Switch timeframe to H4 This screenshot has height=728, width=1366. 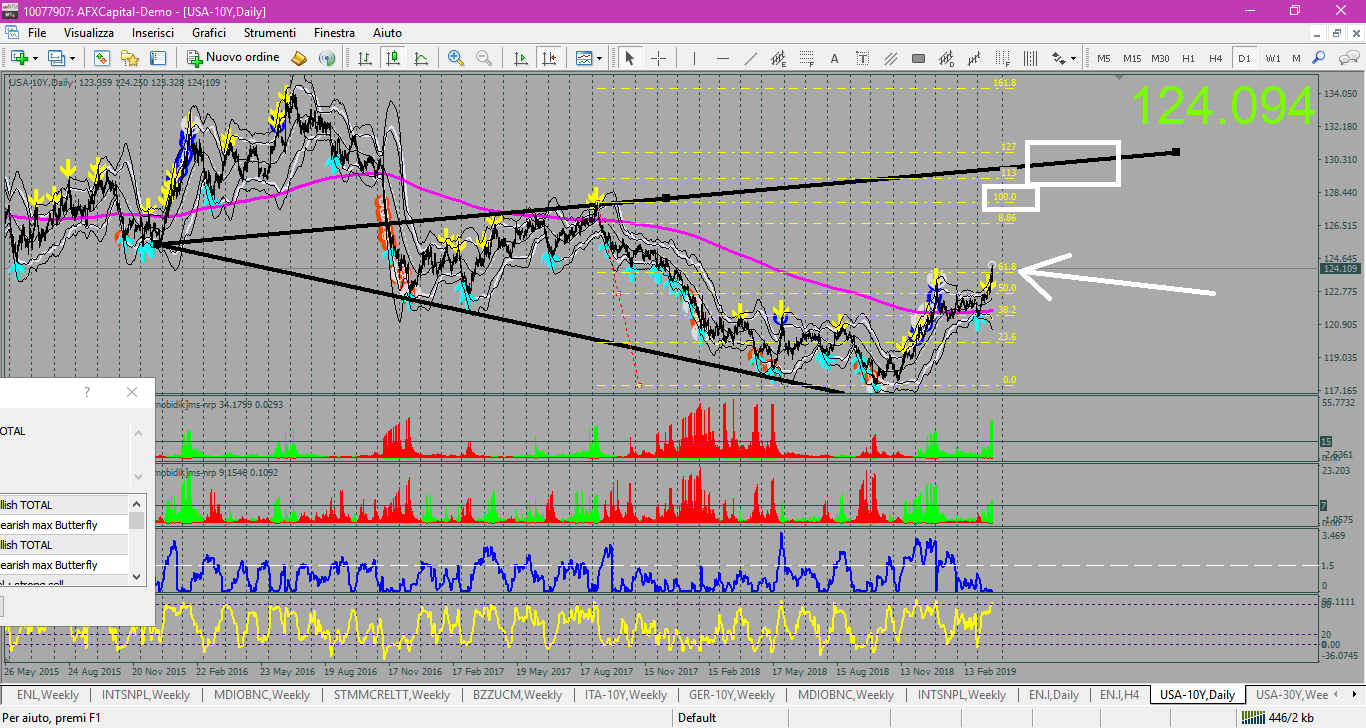[1216, 58]
